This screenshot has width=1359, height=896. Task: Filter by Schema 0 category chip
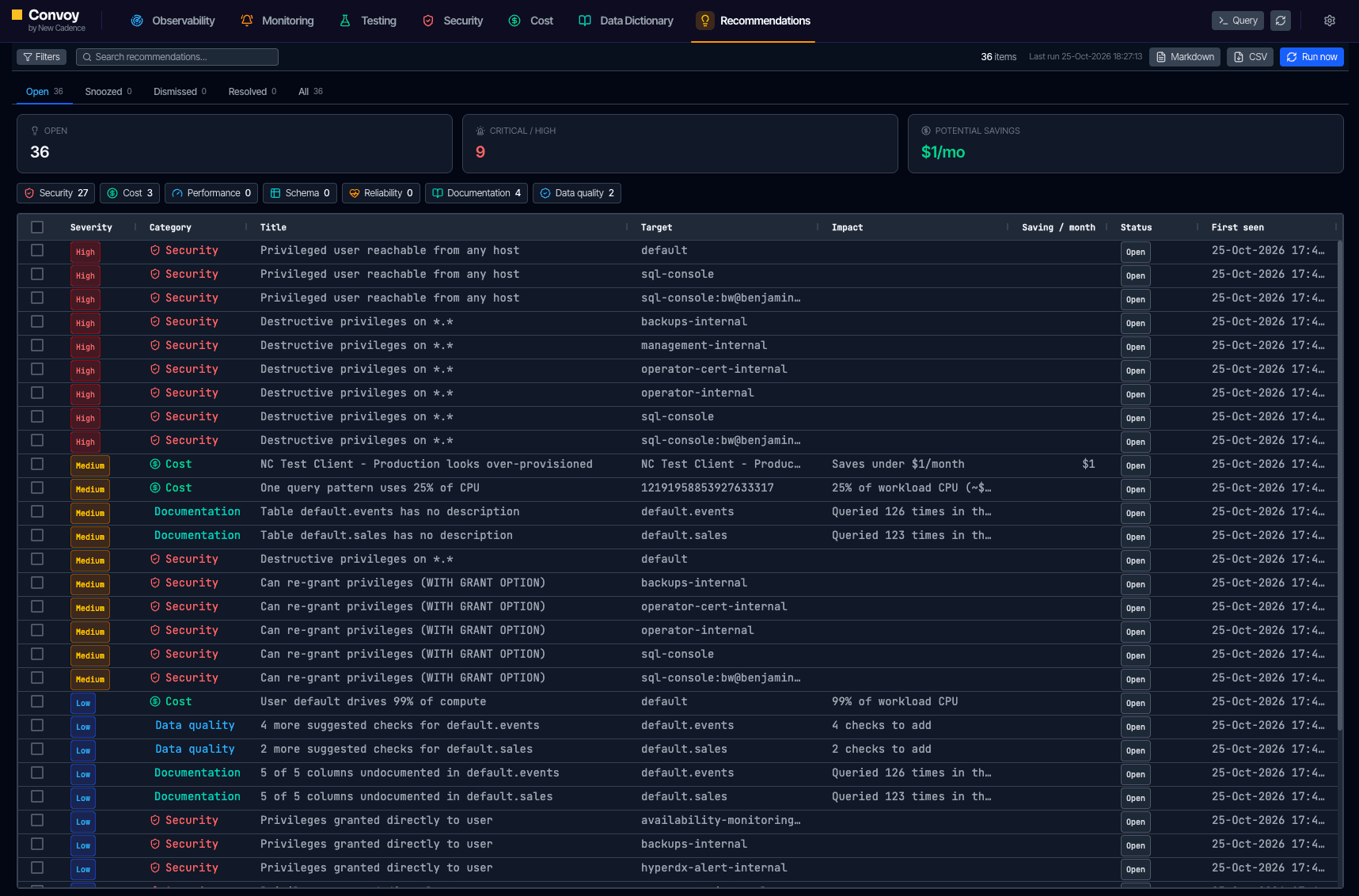coord(300,193)
